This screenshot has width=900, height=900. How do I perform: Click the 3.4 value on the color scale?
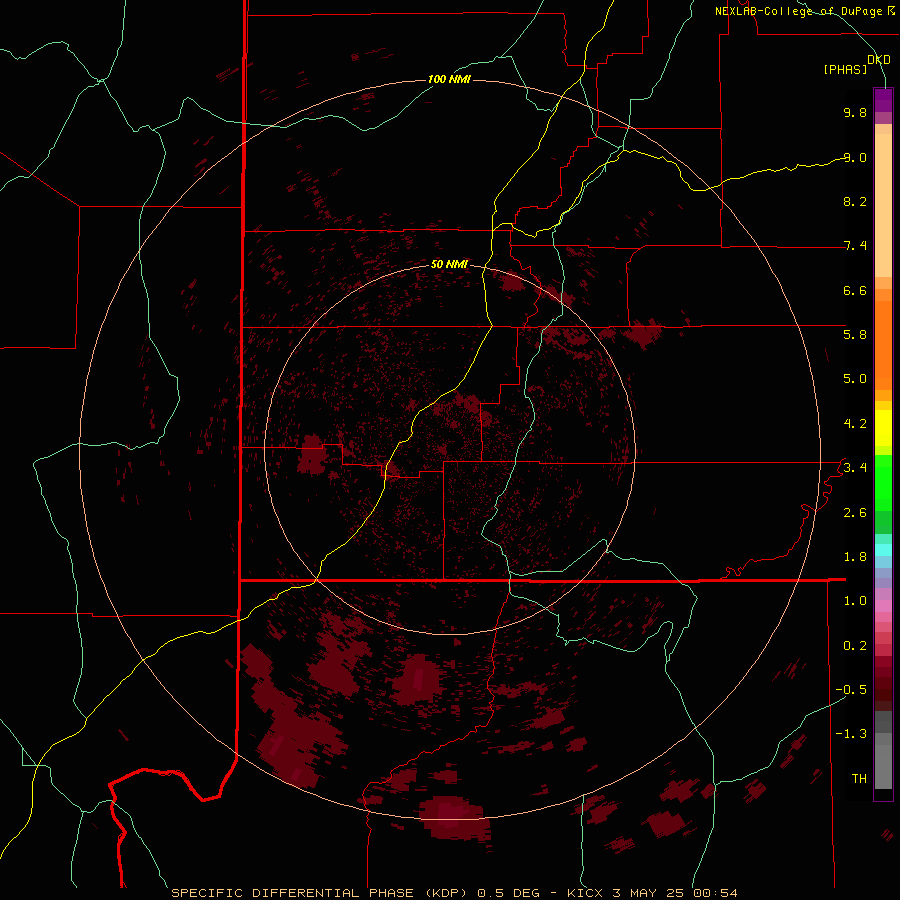click(x=855, y=468)
